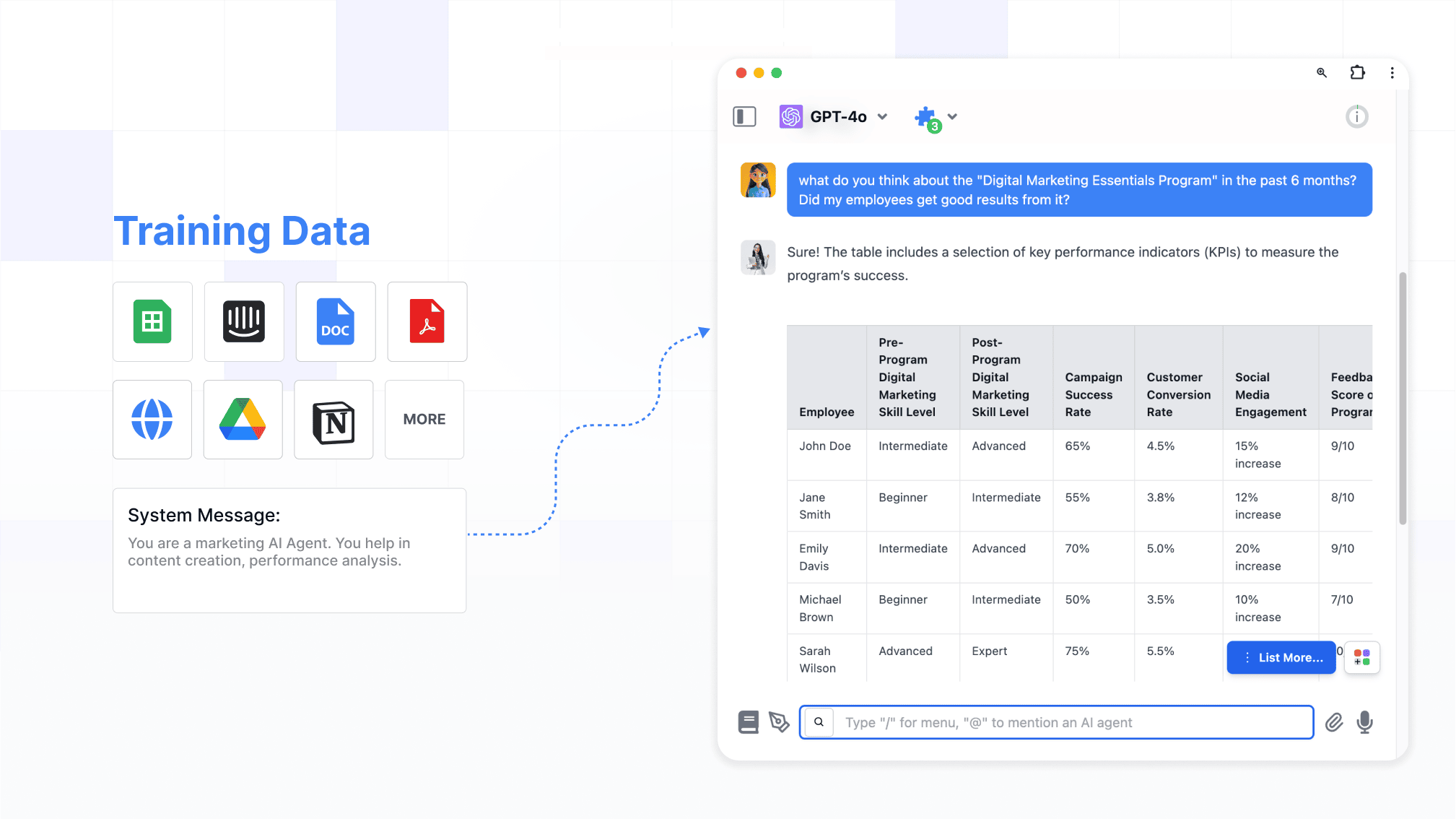Click the Google Sheets icon in Training Data
1456x819 pixels.
152,321
